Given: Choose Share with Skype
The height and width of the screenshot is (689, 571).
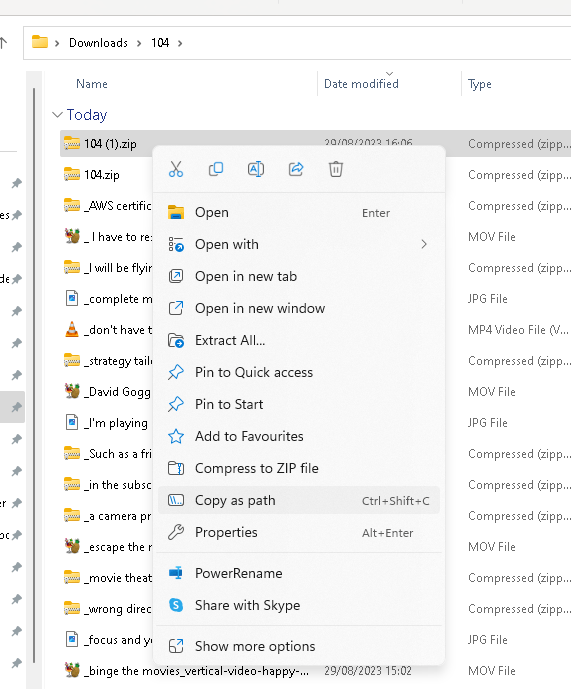Looking at the screenshot, I should [x=299, y=606].
